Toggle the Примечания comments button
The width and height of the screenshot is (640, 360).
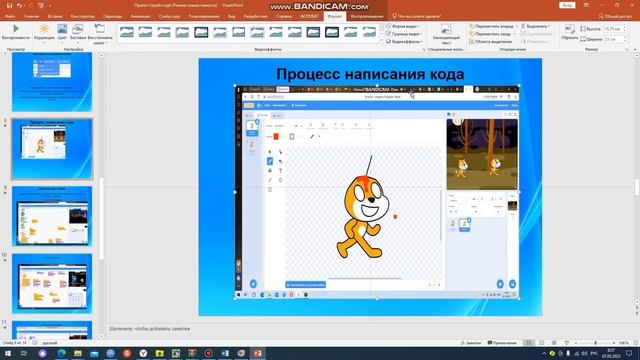pos(502,343)
